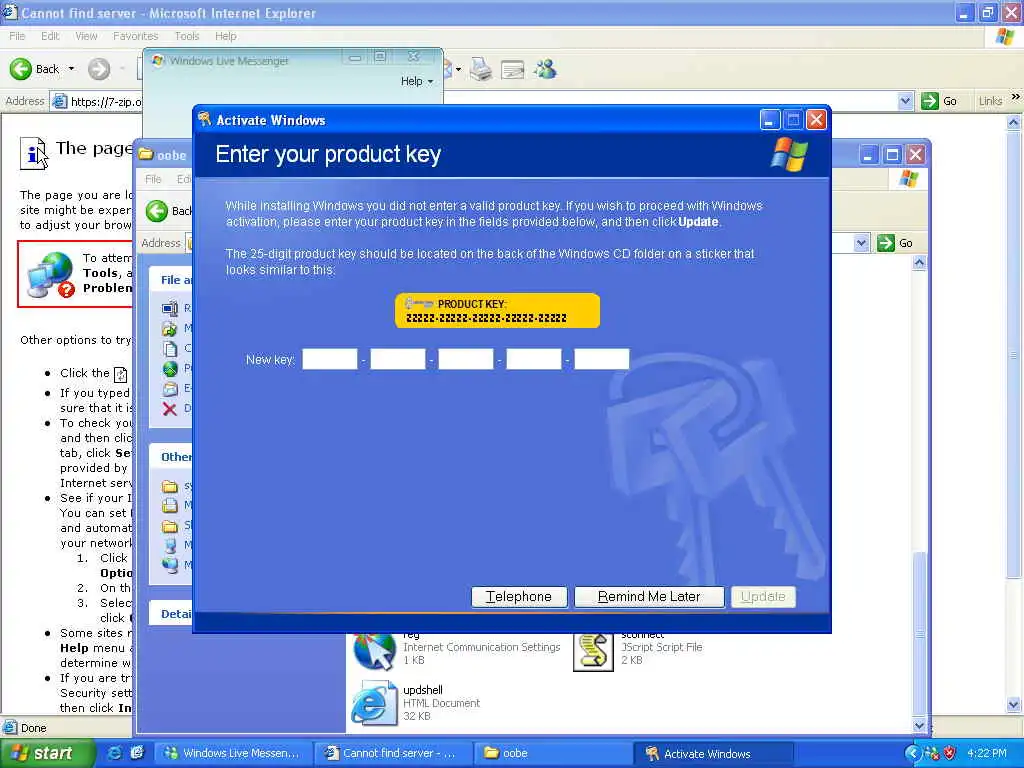This screenshot has width=1024, height=768.
Task: Click Internet Explorer quick launch icon
Action: pyautogui.click(x=114, y=753)
